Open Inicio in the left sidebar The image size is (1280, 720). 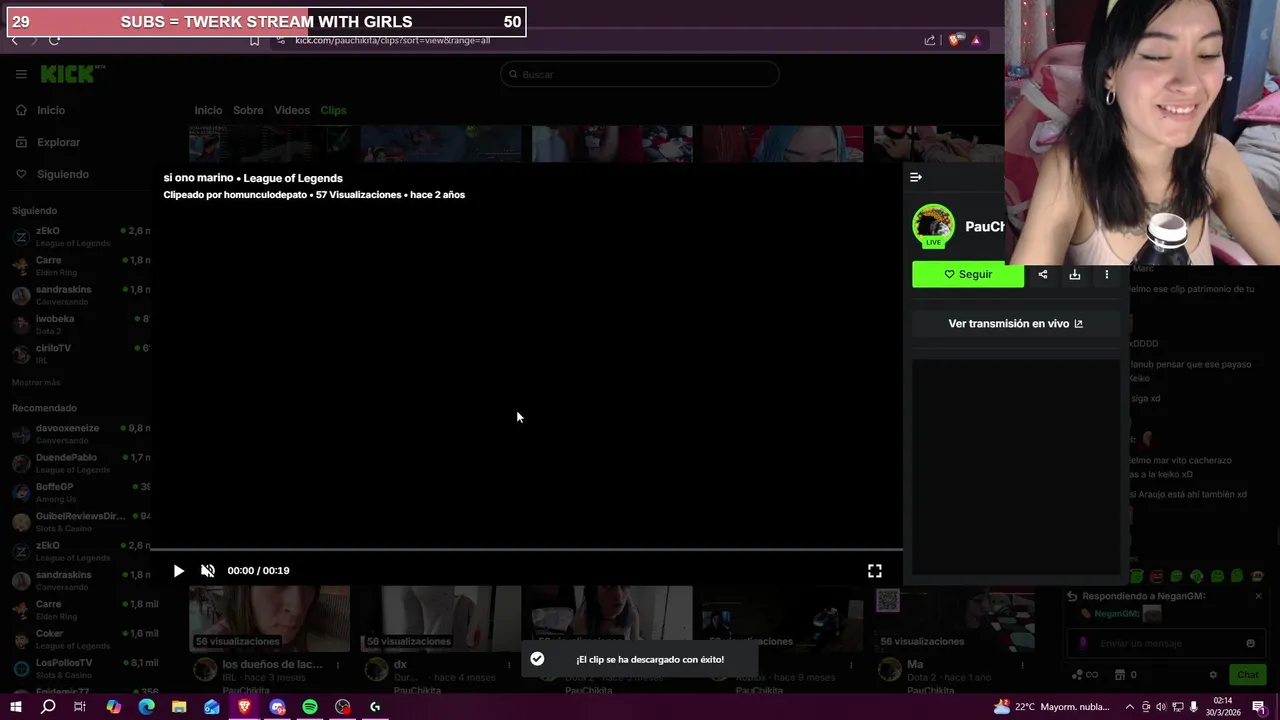click(41, 110)
